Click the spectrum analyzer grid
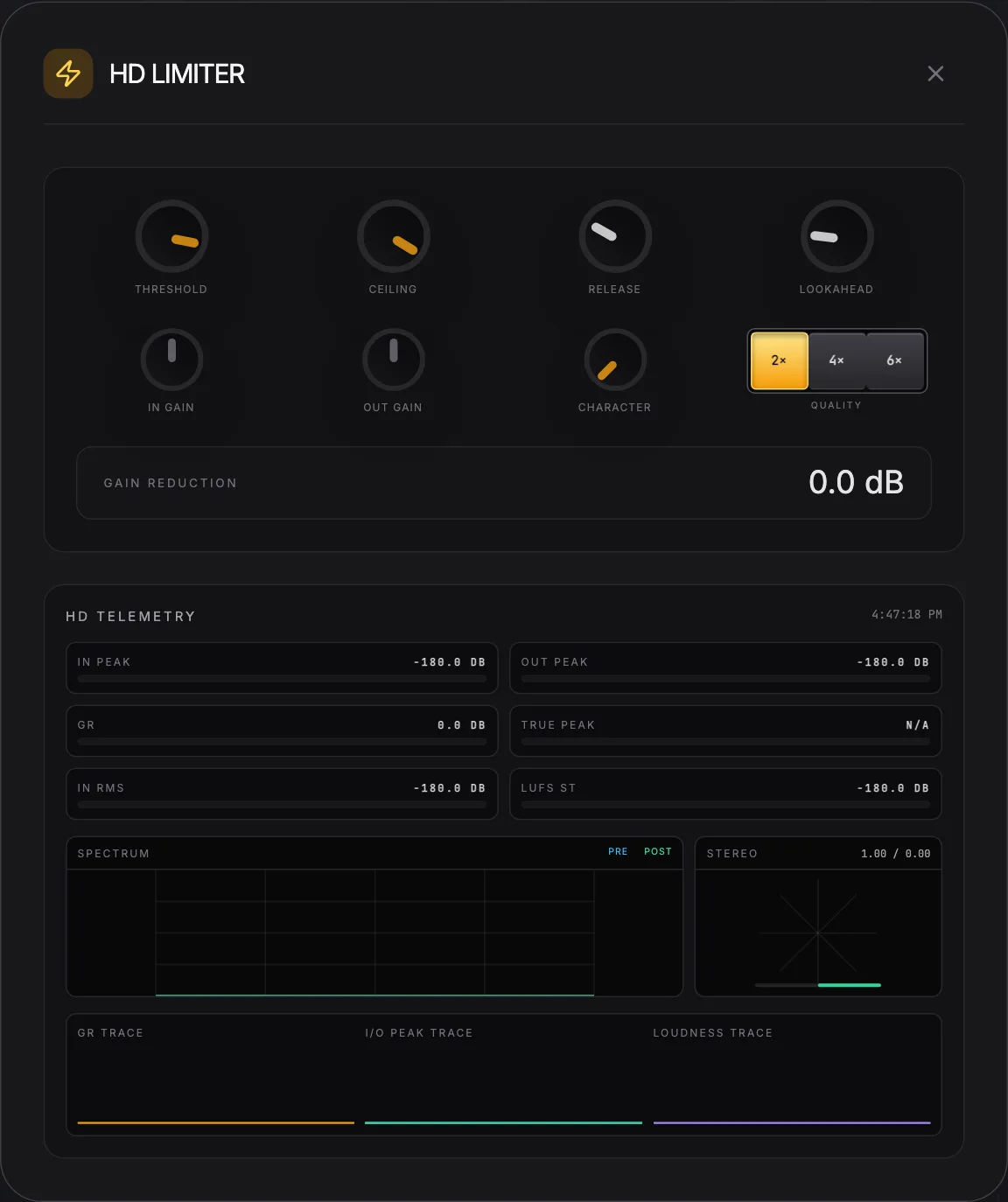Viewport: 1008px width, 1202px height. pyautogui.click(x=374, y=933)
